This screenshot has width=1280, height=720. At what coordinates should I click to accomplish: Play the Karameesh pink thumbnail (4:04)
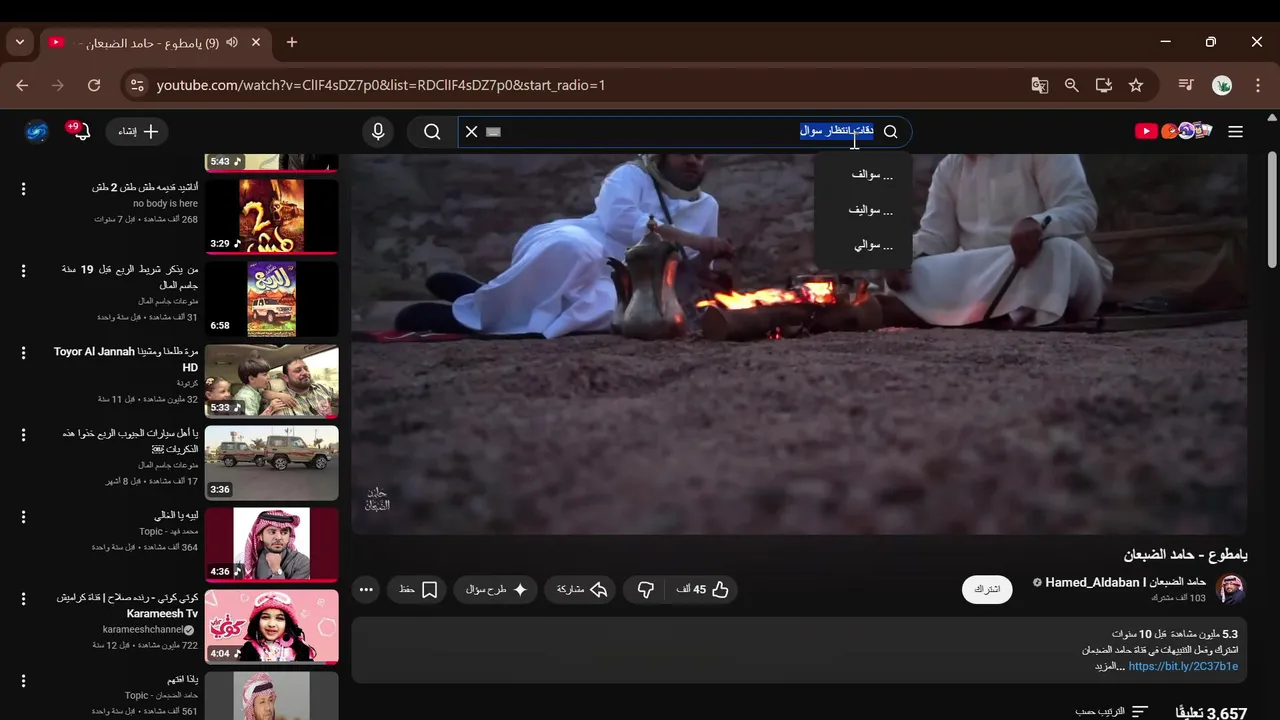[x=272, y=626]
